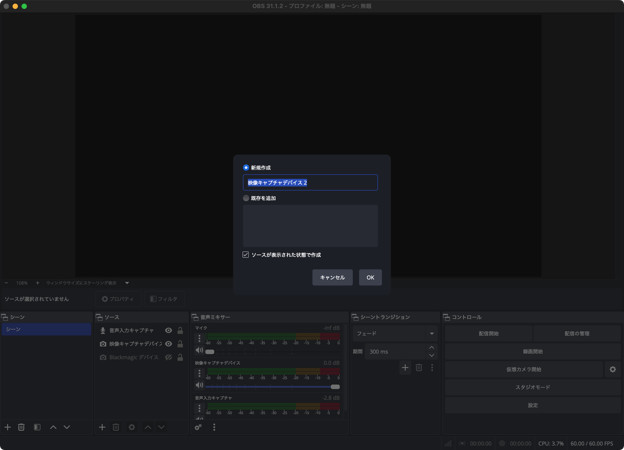Open preview scaling dropdown arrow
This screenshot has height=450, width=624.
(x=127, y=283)
